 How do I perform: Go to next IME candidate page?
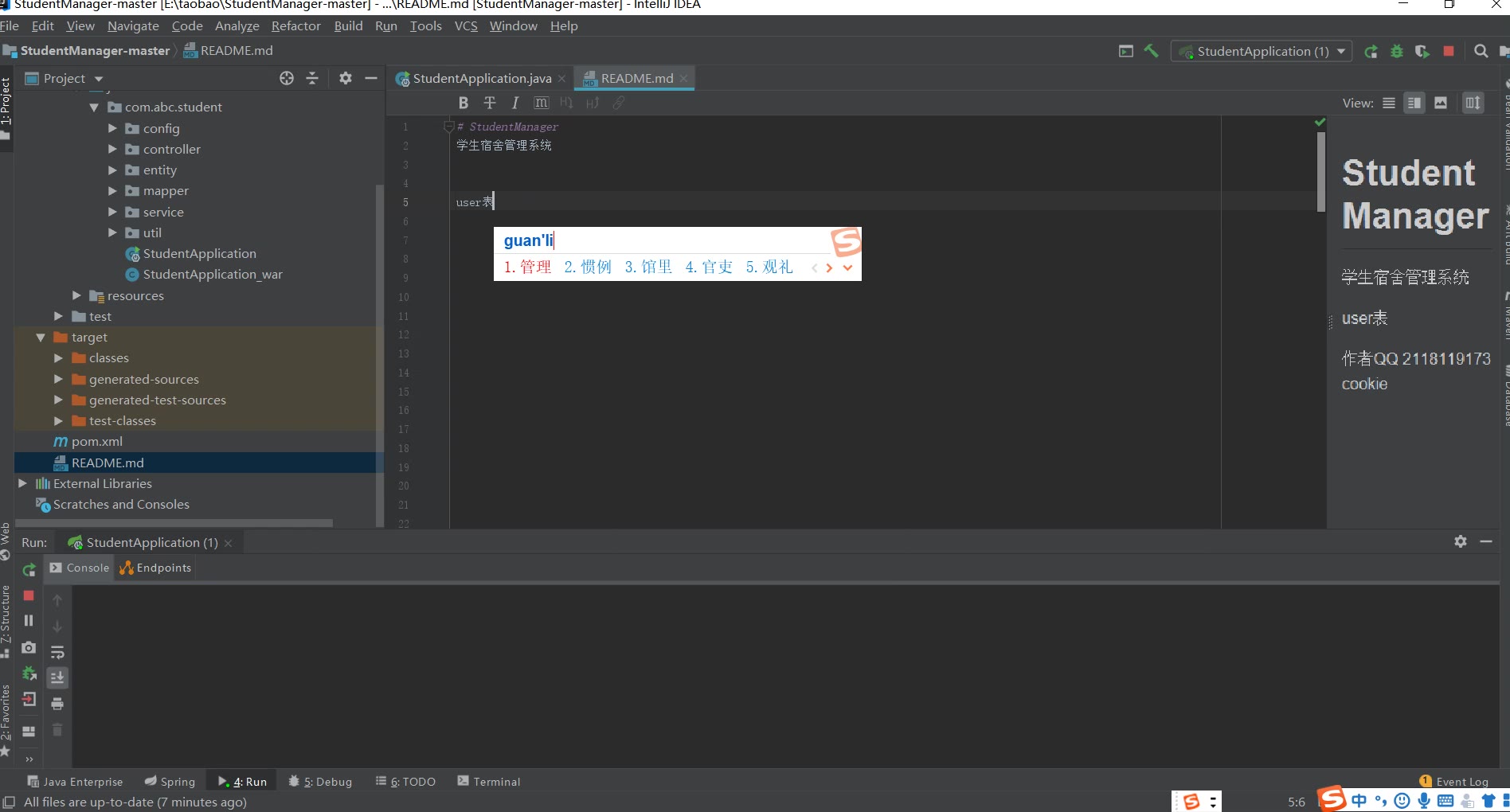pyautogui.click(x=829, y=268)
